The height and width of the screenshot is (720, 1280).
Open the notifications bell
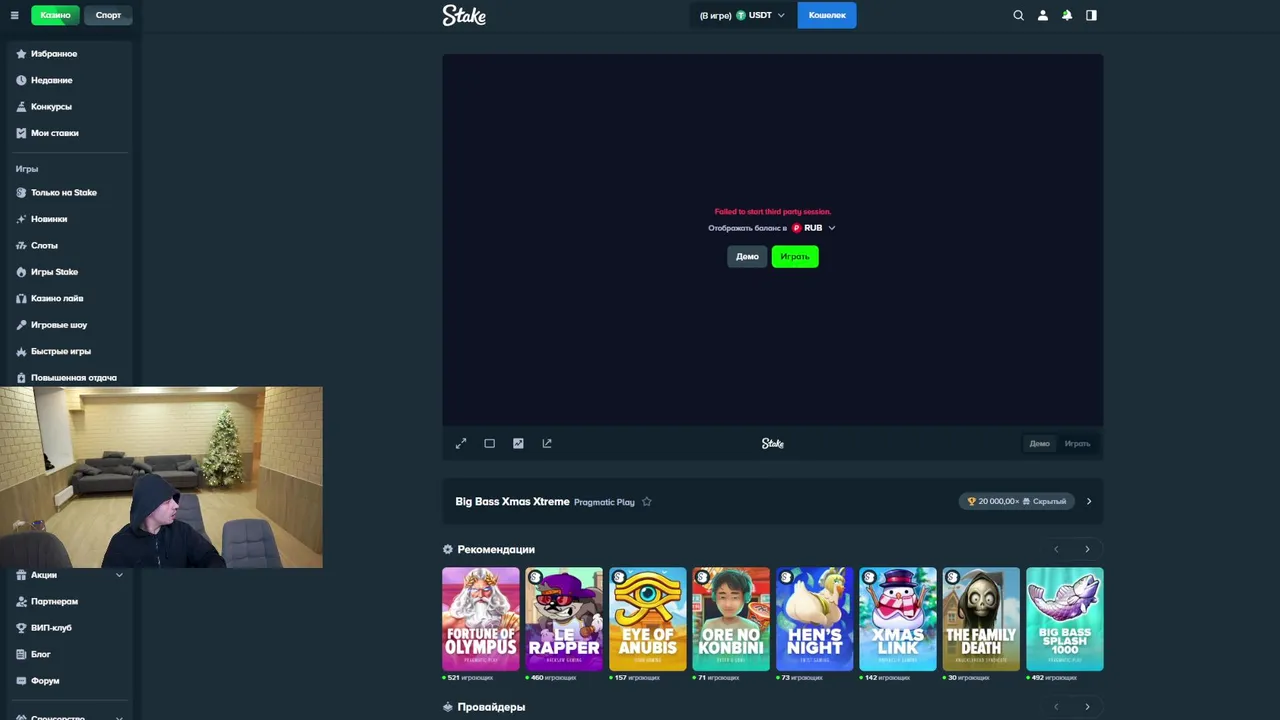coord(1067,15)
